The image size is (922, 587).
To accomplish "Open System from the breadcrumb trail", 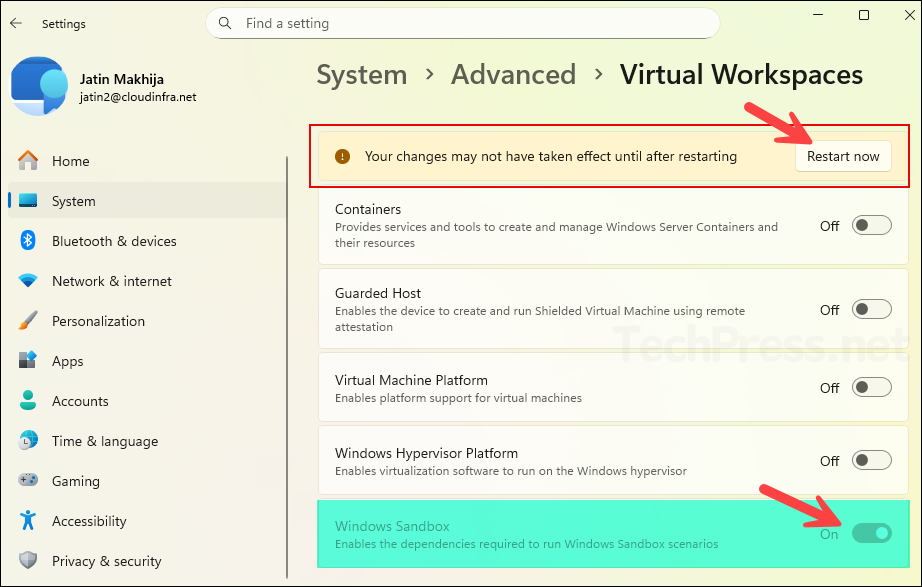I will [361, 74].
